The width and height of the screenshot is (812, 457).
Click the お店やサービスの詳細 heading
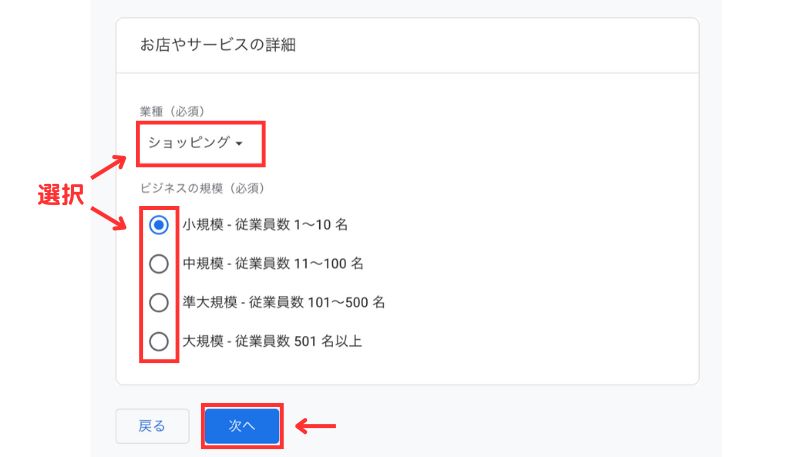coord(218,45)
